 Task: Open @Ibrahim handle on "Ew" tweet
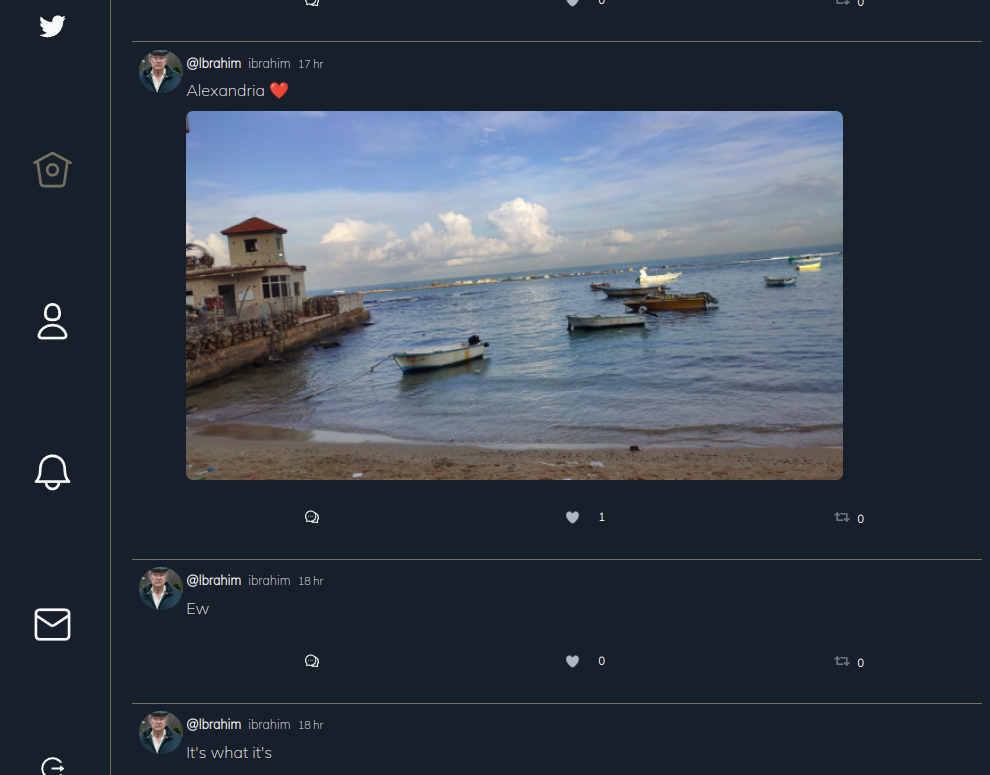[214, 581]
